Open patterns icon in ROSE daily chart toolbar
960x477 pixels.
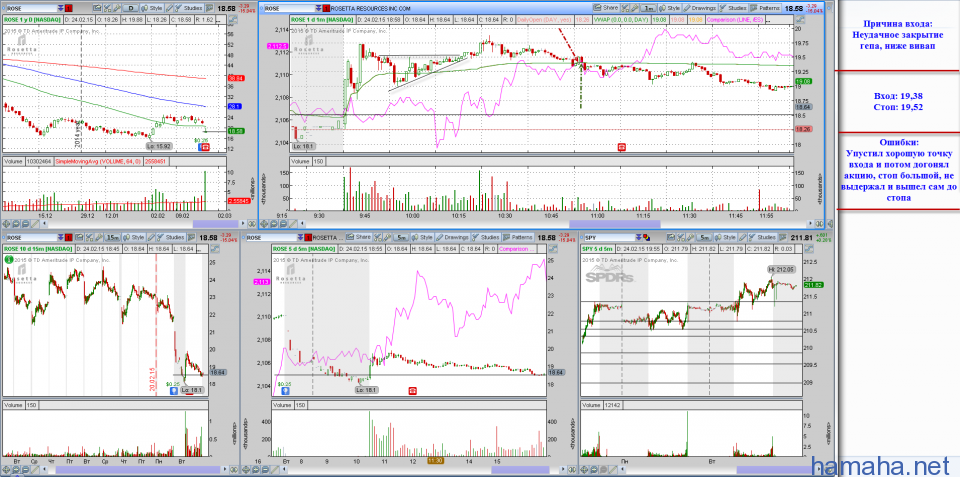209,8
